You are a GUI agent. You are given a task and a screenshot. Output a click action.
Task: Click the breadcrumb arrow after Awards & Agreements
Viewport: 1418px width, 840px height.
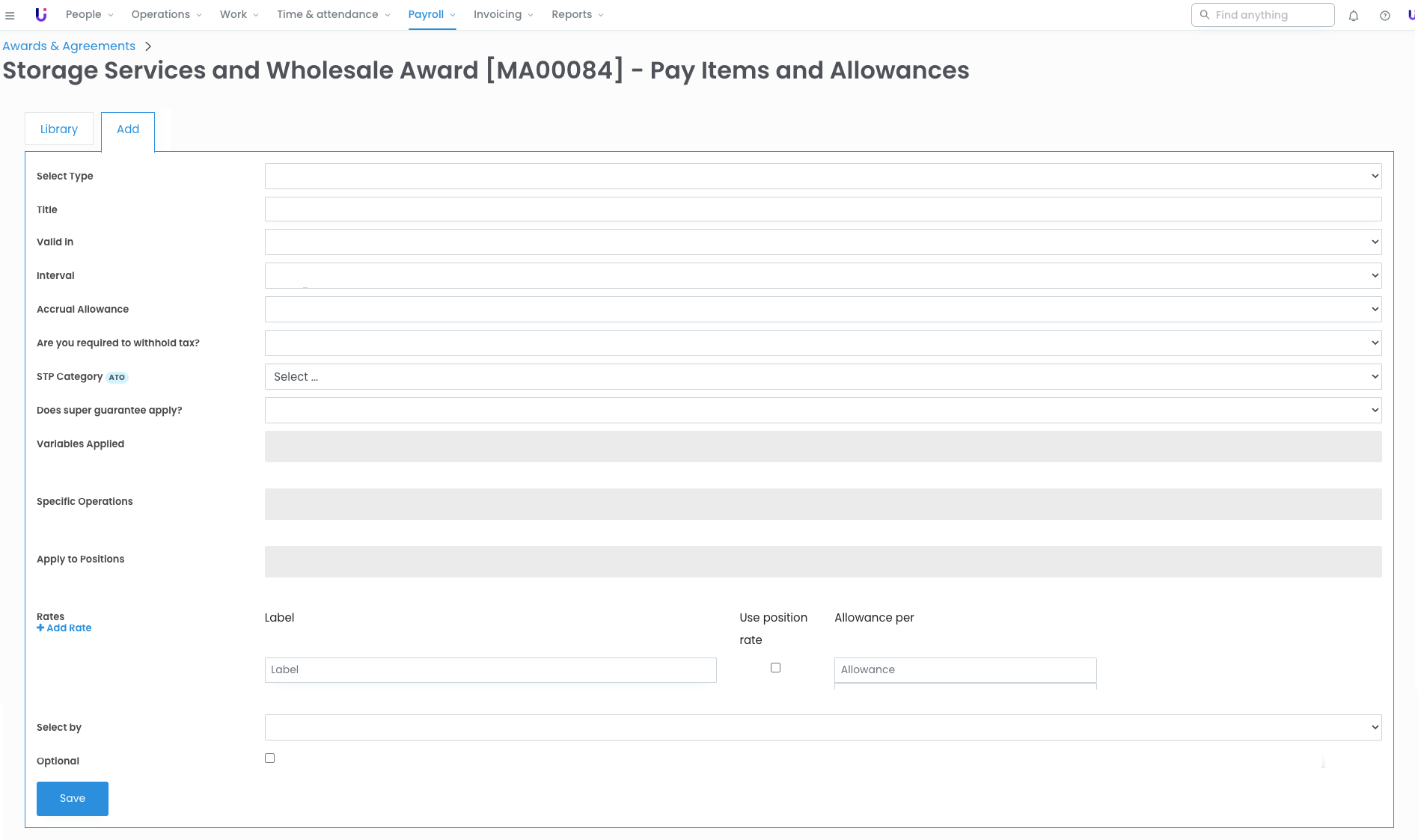pos(148,46)
